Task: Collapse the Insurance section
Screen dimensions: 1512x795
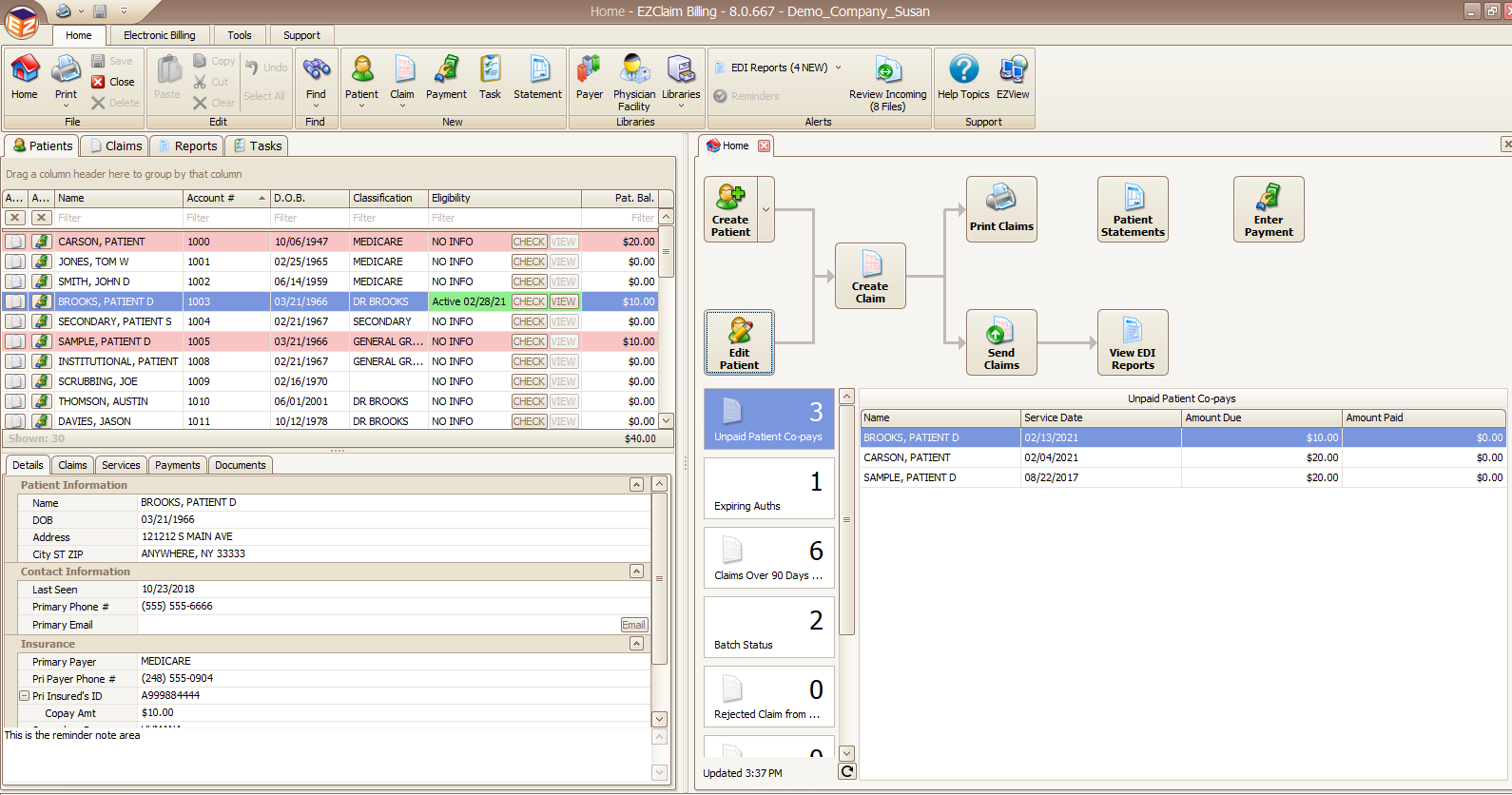Action: 636,644
